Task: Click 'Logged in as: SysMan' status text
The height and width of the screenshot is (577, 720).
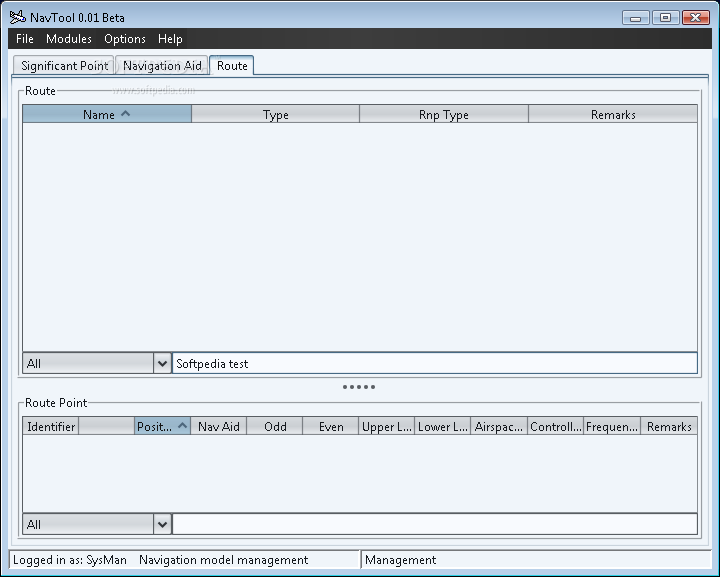Action: [x=70, y=560]
